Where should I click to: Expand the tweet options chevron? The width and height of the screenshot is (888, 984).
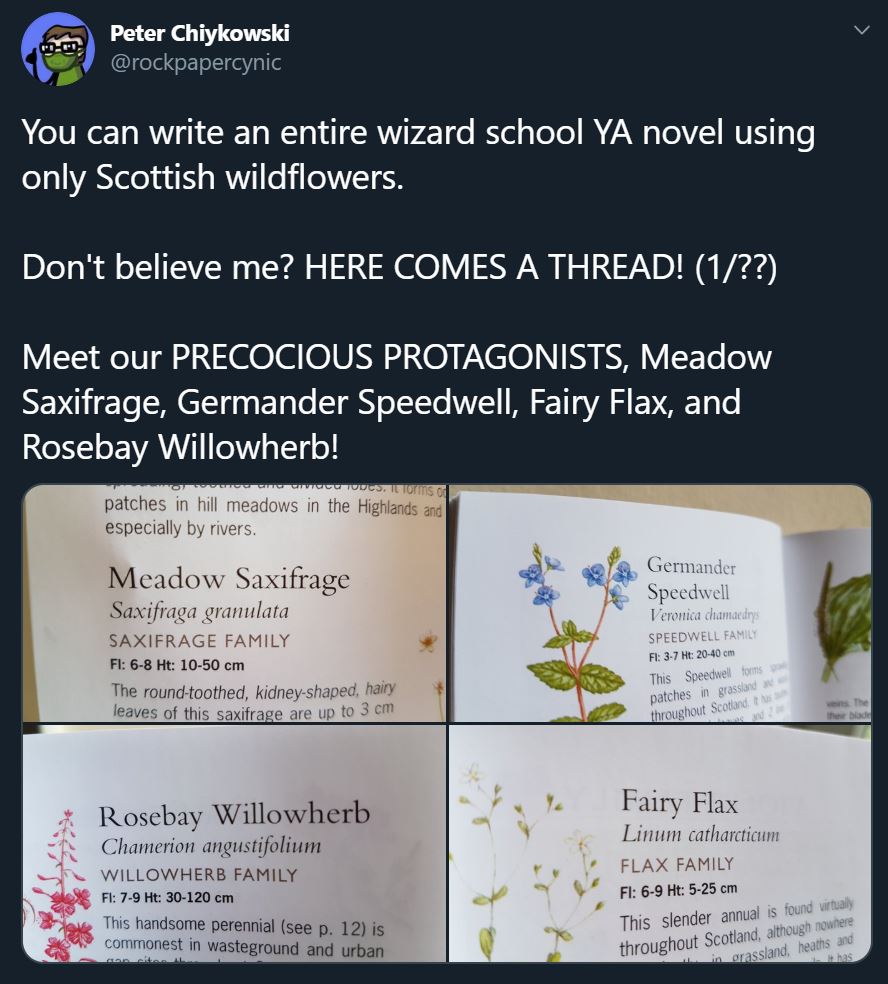tap(862, 29)
